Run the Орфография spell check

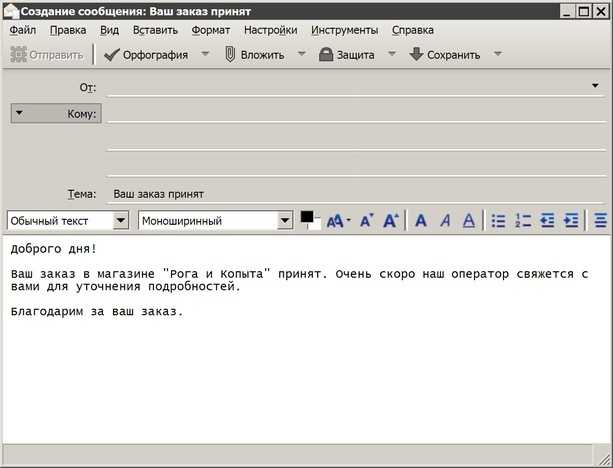146,55
